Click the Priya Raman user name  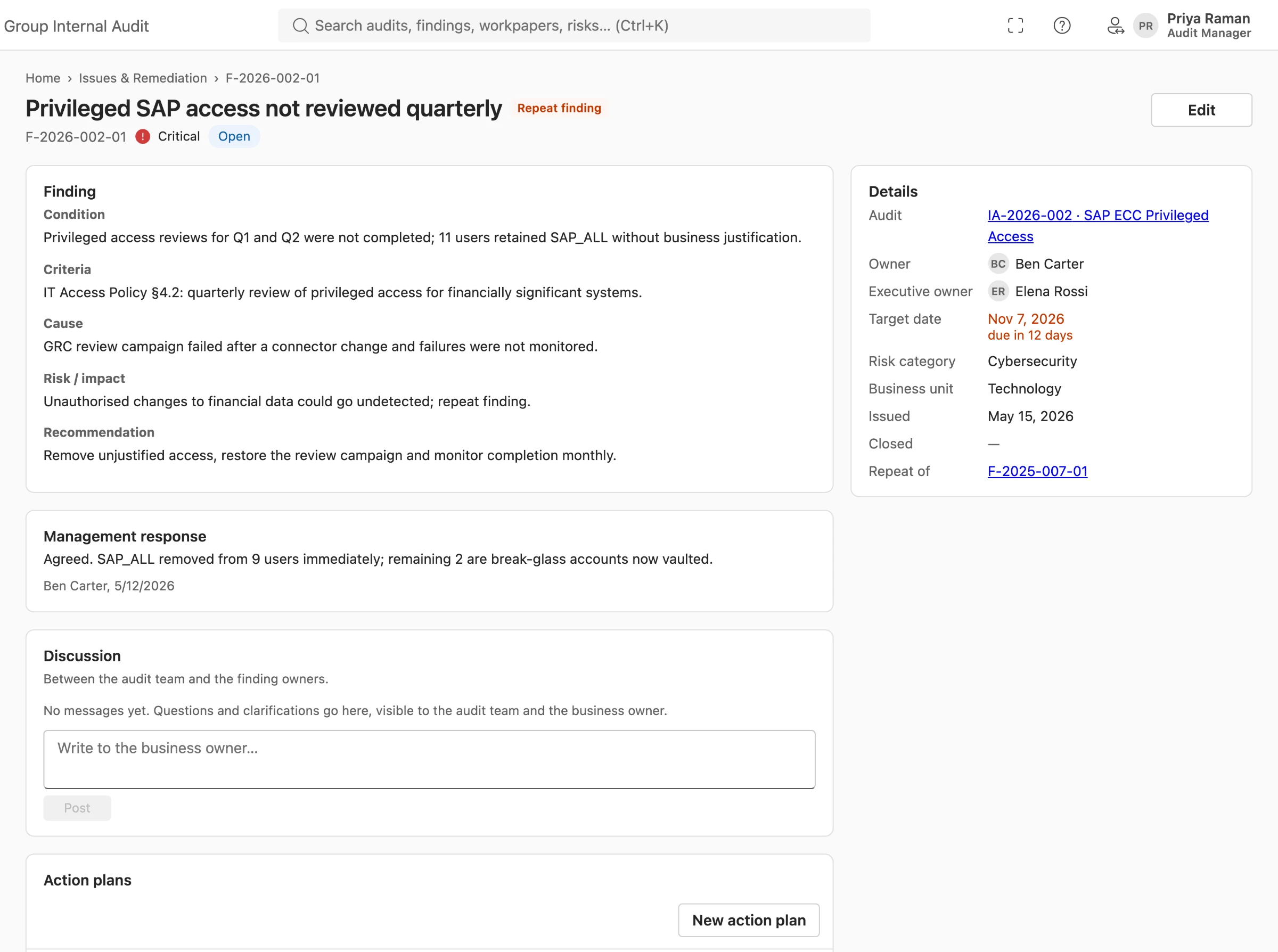[x=1208, y=19]
